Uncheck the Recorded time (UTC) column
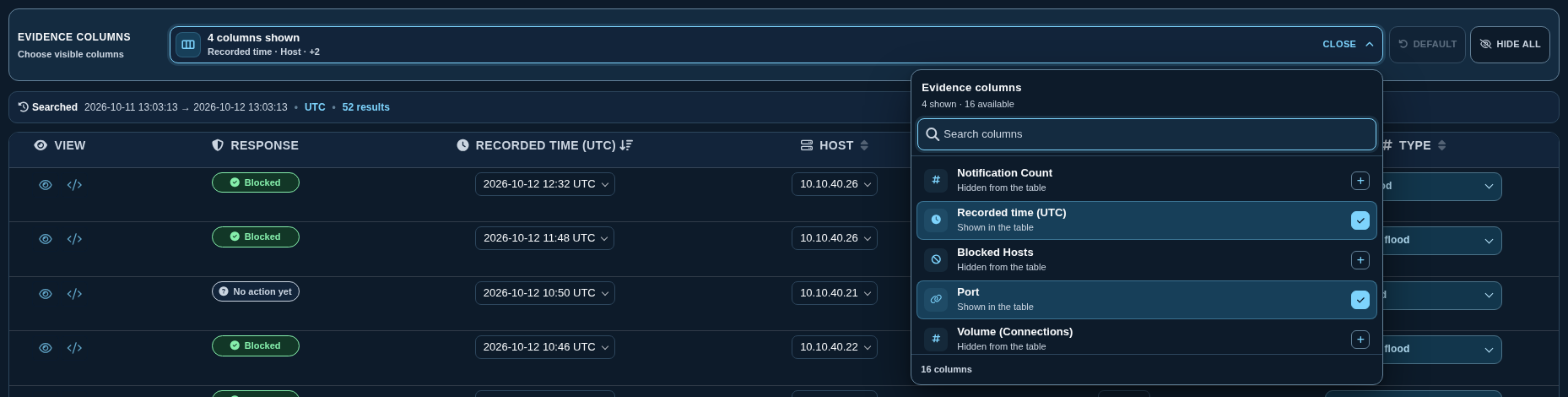This screenshot has height=397, width=1568. click(x=1360, y=220)
